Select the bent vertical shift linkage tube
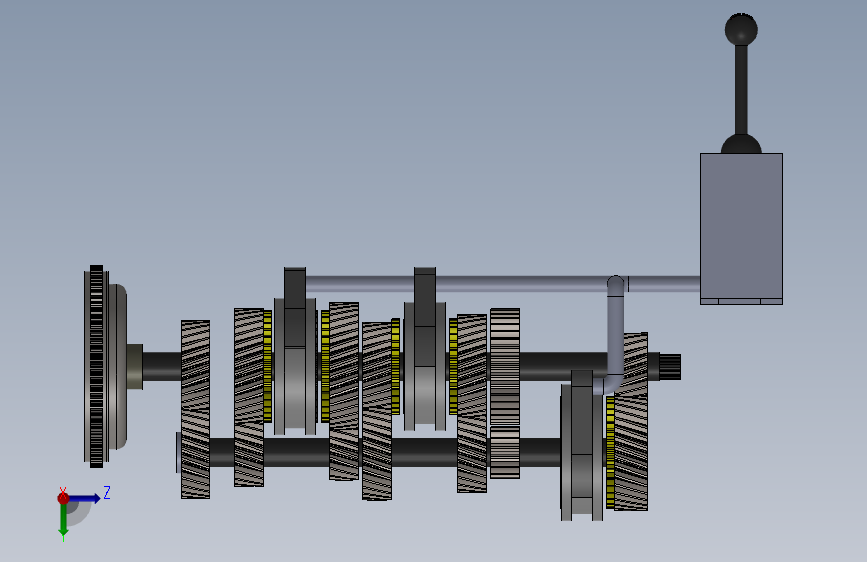Viewport: 867px width, 562px height. point(614,336)
